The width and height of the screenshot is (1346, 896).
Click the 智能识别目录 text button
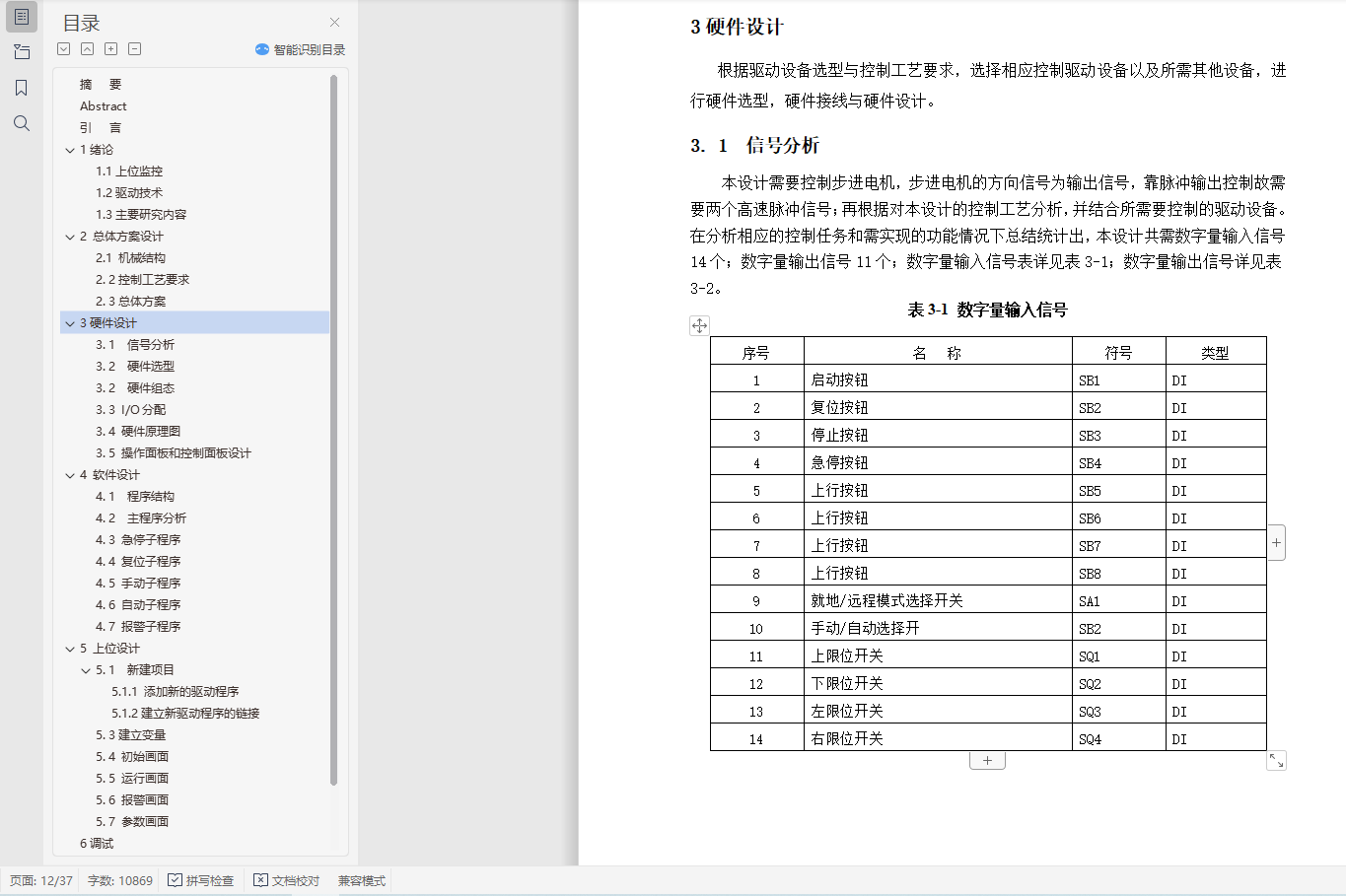pos(310,49)
